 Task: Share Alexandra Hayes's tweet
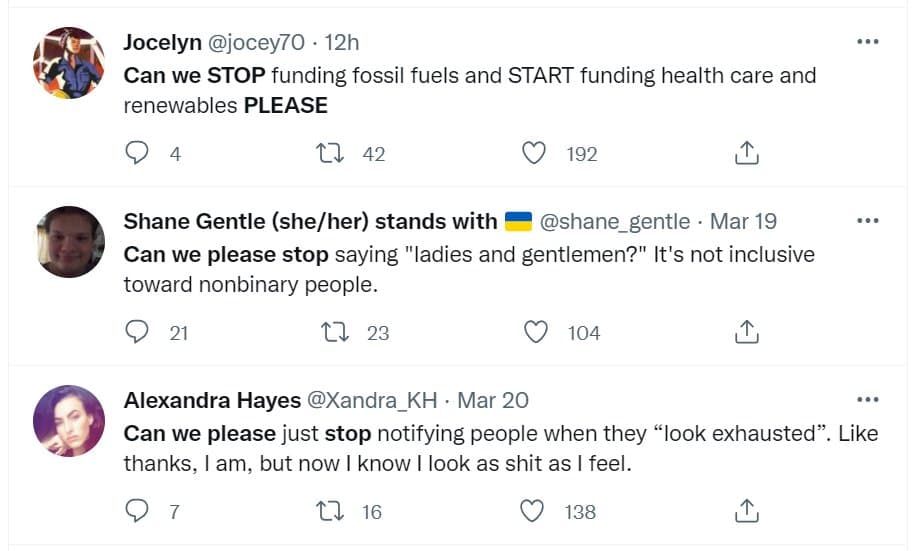[747, 511]
